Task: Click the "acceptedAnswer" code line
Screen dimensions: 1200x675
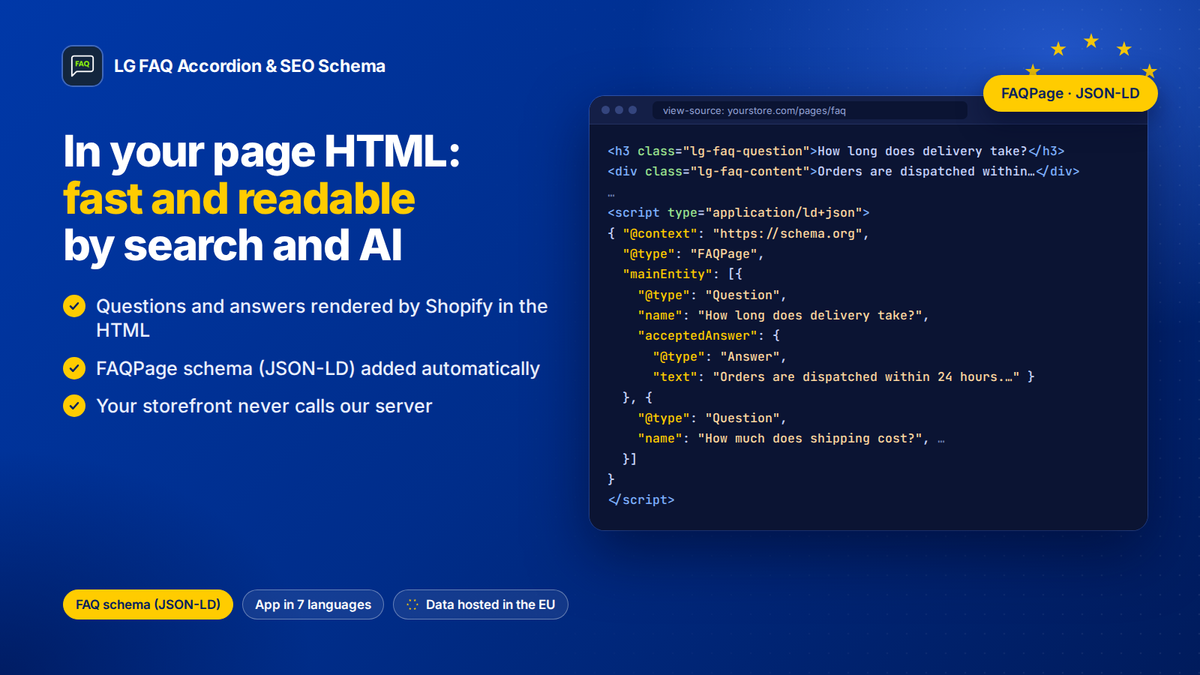Action: click(709, 336)
